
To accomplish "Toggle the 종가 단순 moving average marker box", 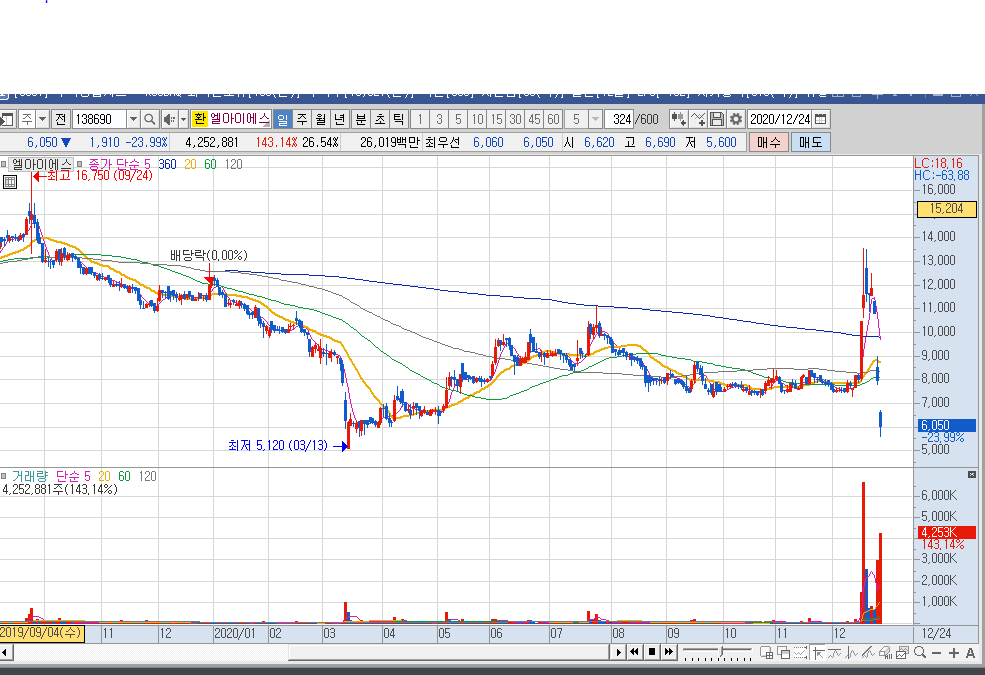I will tap(80, 165).
